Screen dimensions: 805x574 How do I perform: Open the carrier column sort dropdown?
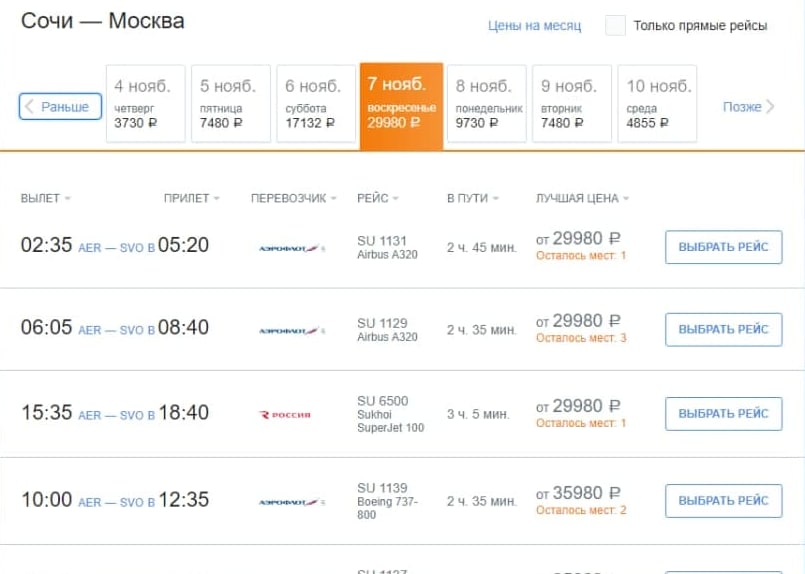pos(294,198)
